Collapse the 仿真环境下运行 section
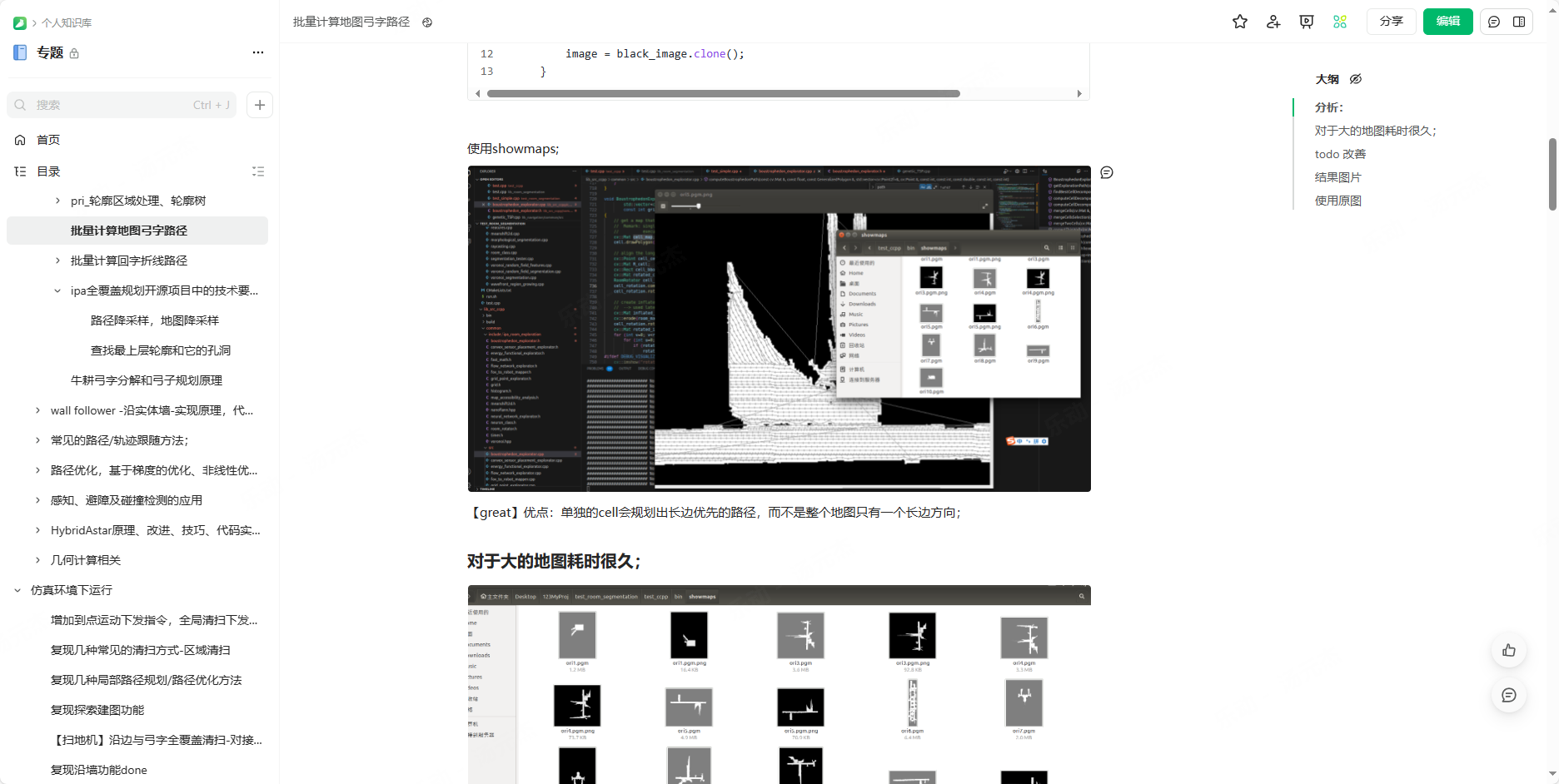This screenshot has height=784, width=1559. (17, 590)
